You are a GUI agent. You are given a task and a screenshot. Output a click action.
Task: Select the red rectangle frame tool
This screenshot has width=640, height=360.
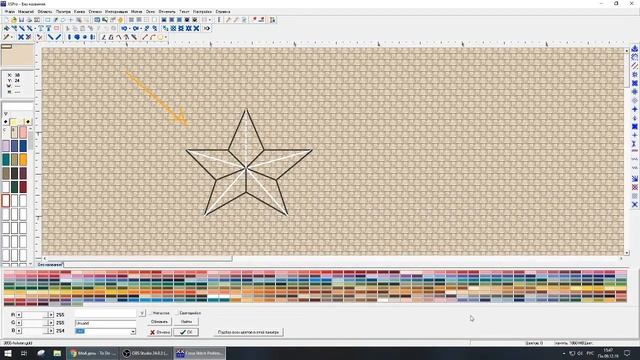point(56,28)
